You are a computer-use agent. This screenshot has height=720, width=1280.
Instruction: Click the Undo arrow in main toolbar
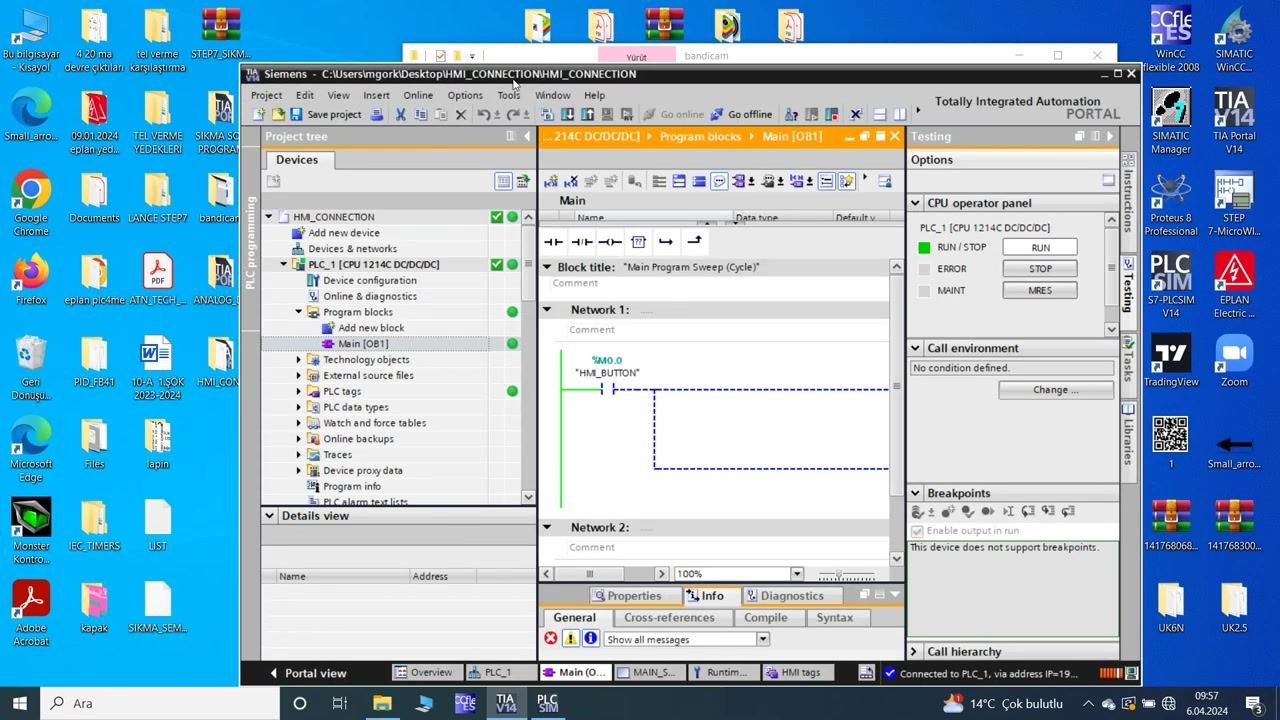click(x=484, y=114)
